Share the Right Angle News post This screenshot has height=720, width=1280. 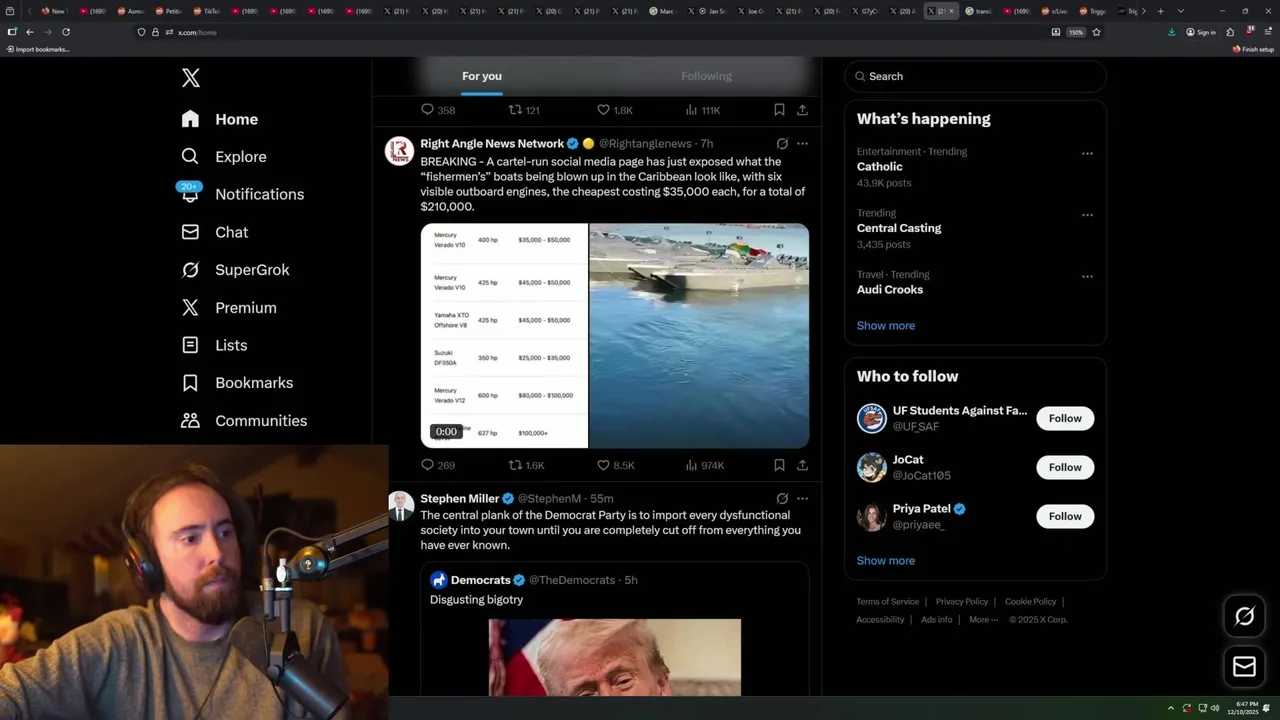pos(802,465)
